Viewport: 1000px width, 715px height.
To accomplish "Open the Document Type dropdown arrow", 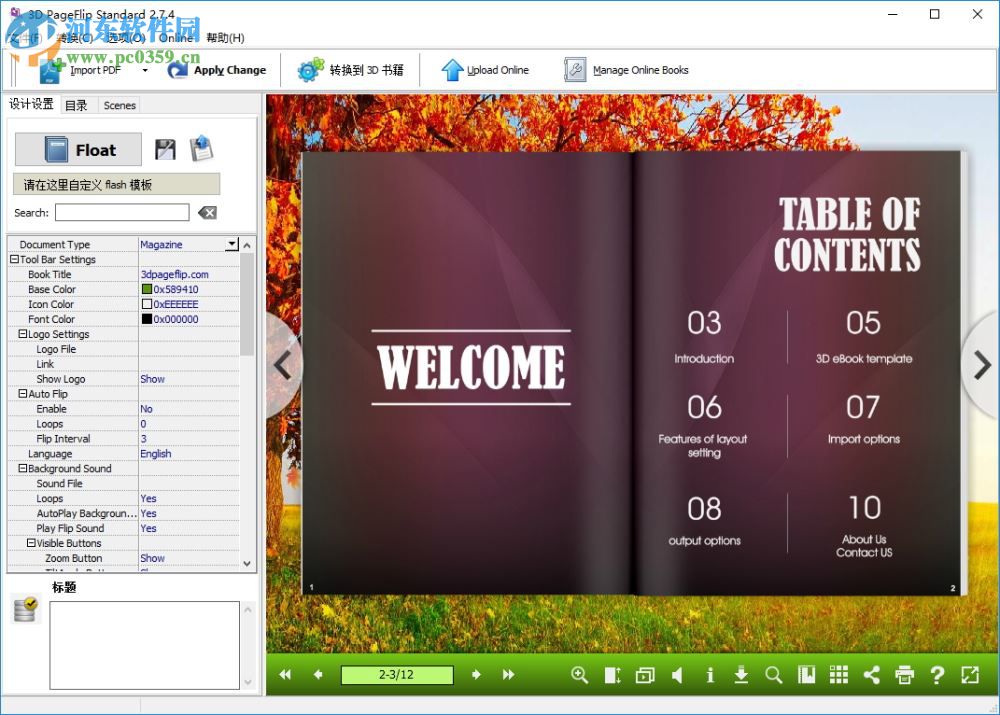I will pos(232,244).
